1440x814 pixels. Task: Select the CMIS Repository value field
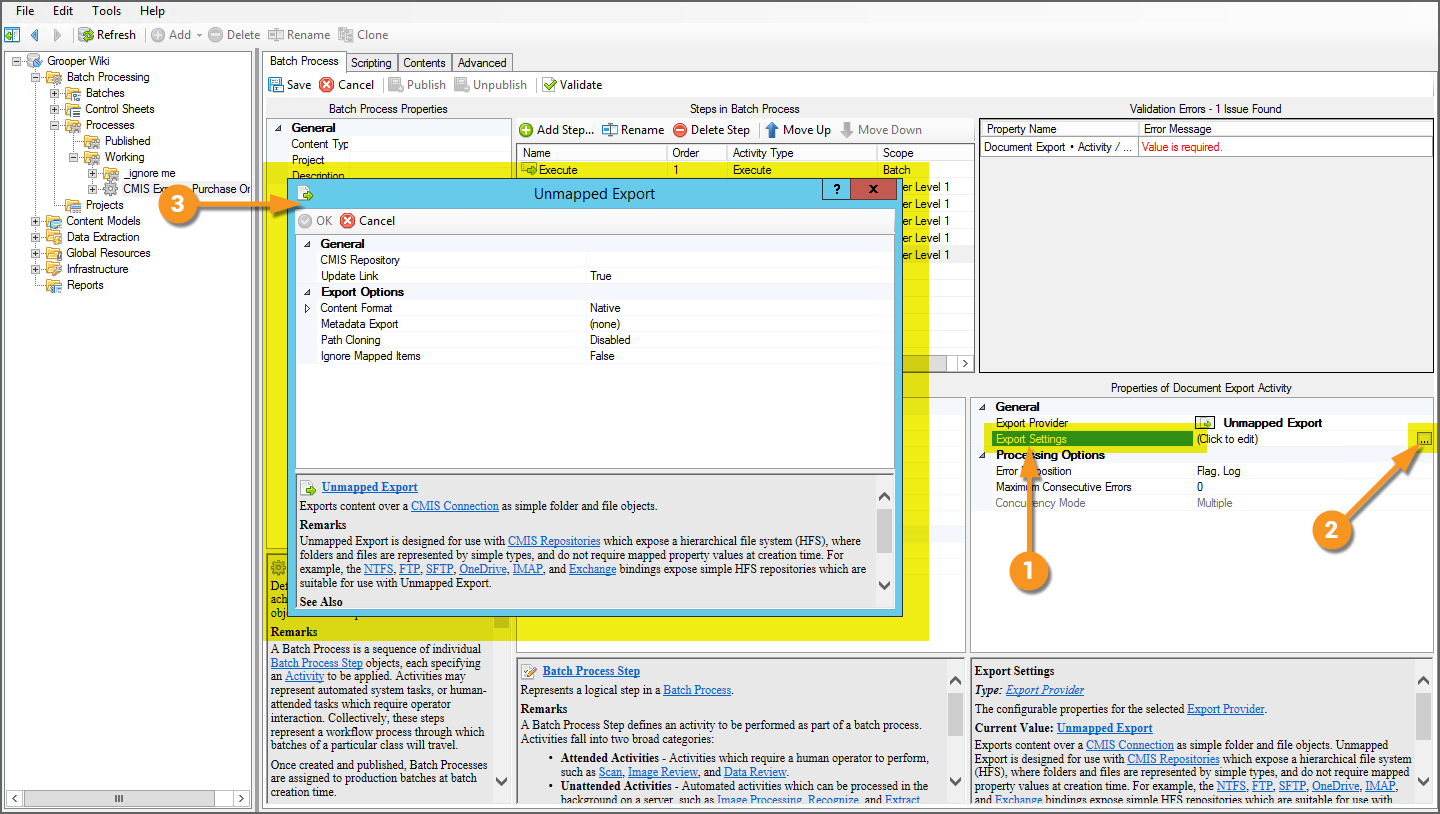click(738, 260)
